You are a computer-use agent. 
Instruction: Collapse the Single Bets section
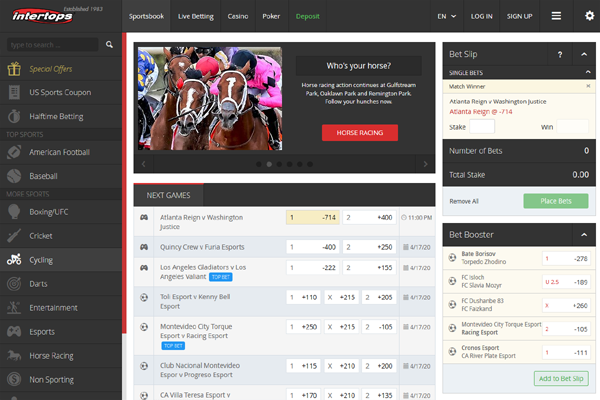[x=588, y=72]
